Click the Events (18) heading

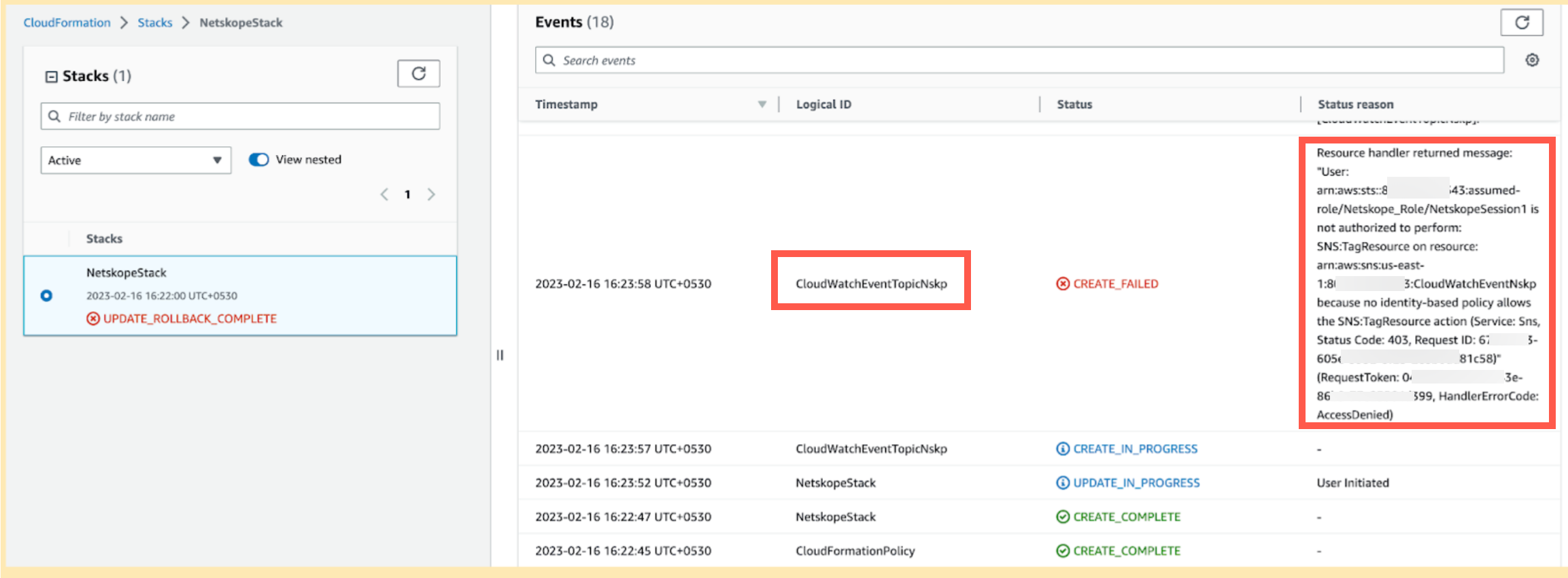(575, 22)
